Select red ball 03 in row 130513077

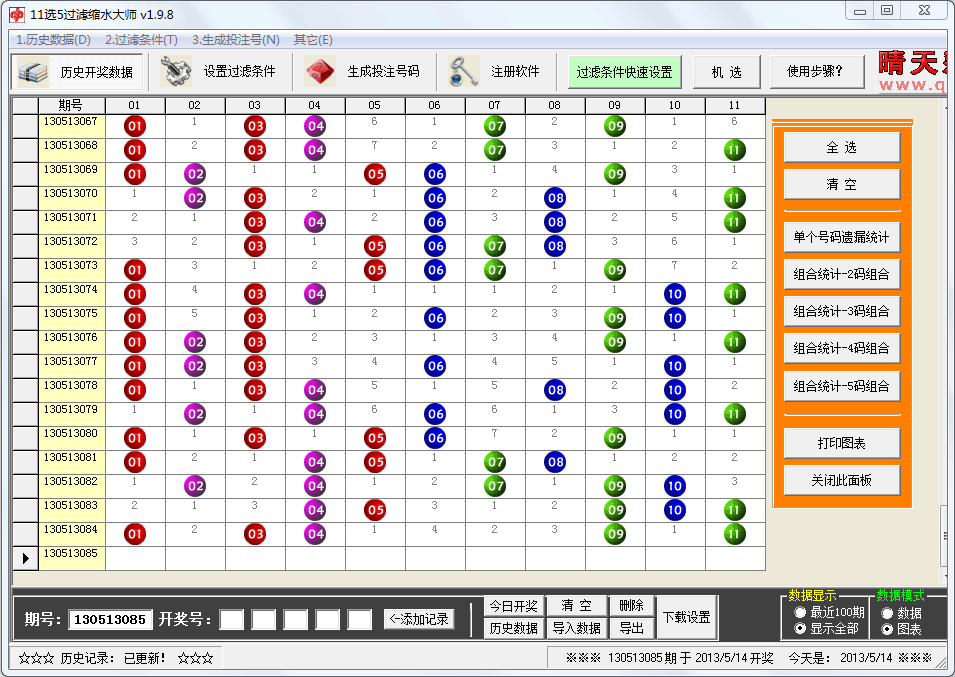pyautogui.click(x=255, y=366)
